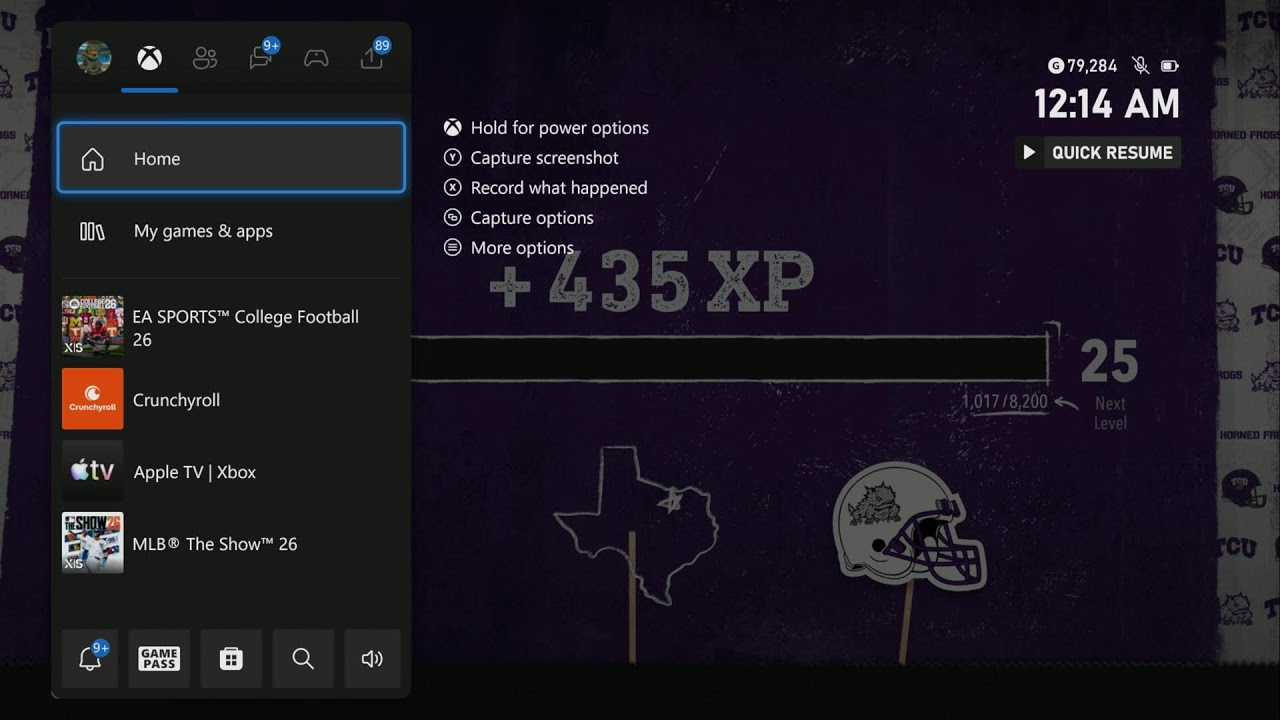The width and height of the screenshot is (1280, 720).
Task: Open Crunchyroll app entry
Action: [x=231, y=399]
